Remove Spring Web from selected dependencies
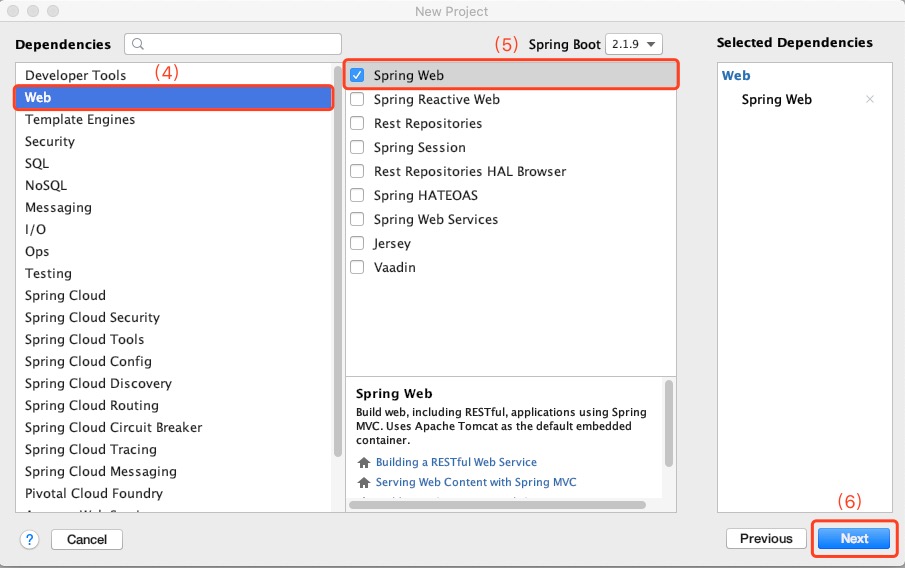This screenshot has height=568, width=905. [870, 99]
